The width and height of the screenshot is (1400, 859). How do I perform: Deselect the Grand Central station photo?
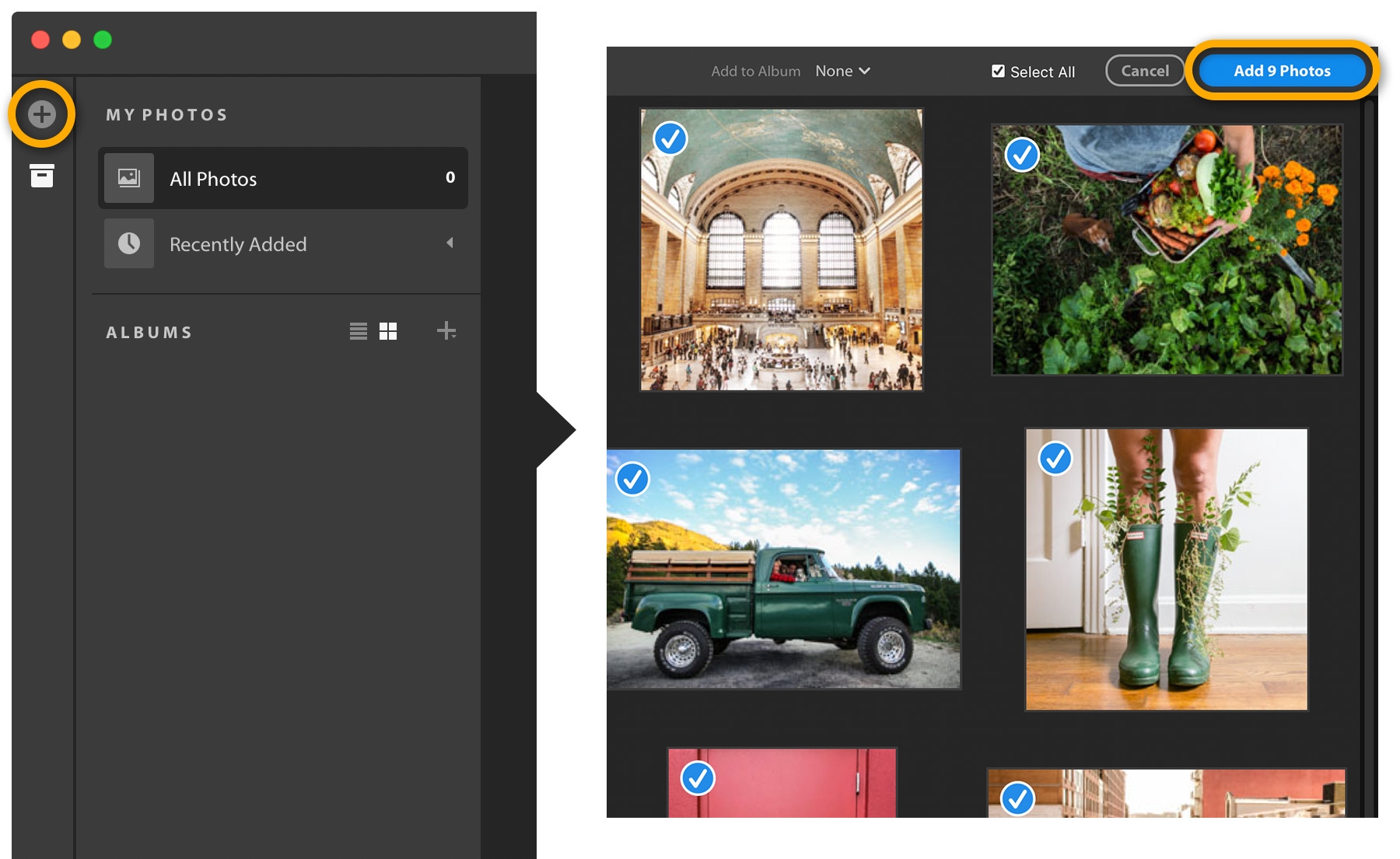670,141
